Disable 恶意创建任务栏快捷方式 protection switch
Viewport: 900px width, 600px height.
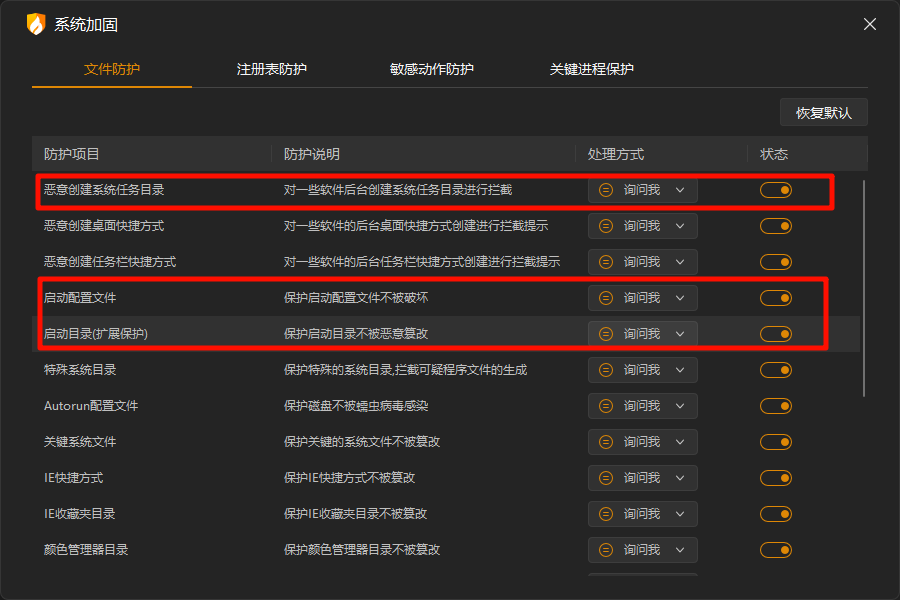[x=776, y=262]
